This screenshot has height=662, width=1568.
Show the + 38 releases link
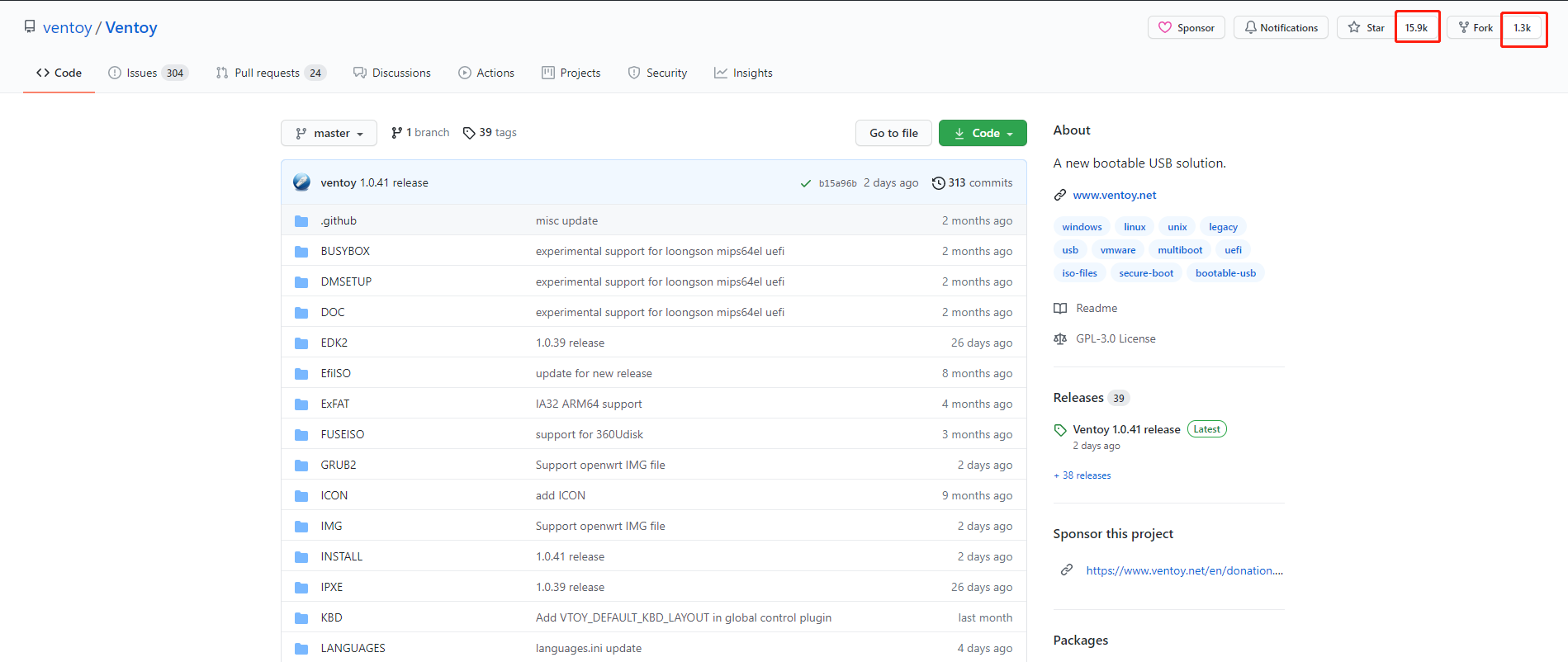pos(1082,475)
